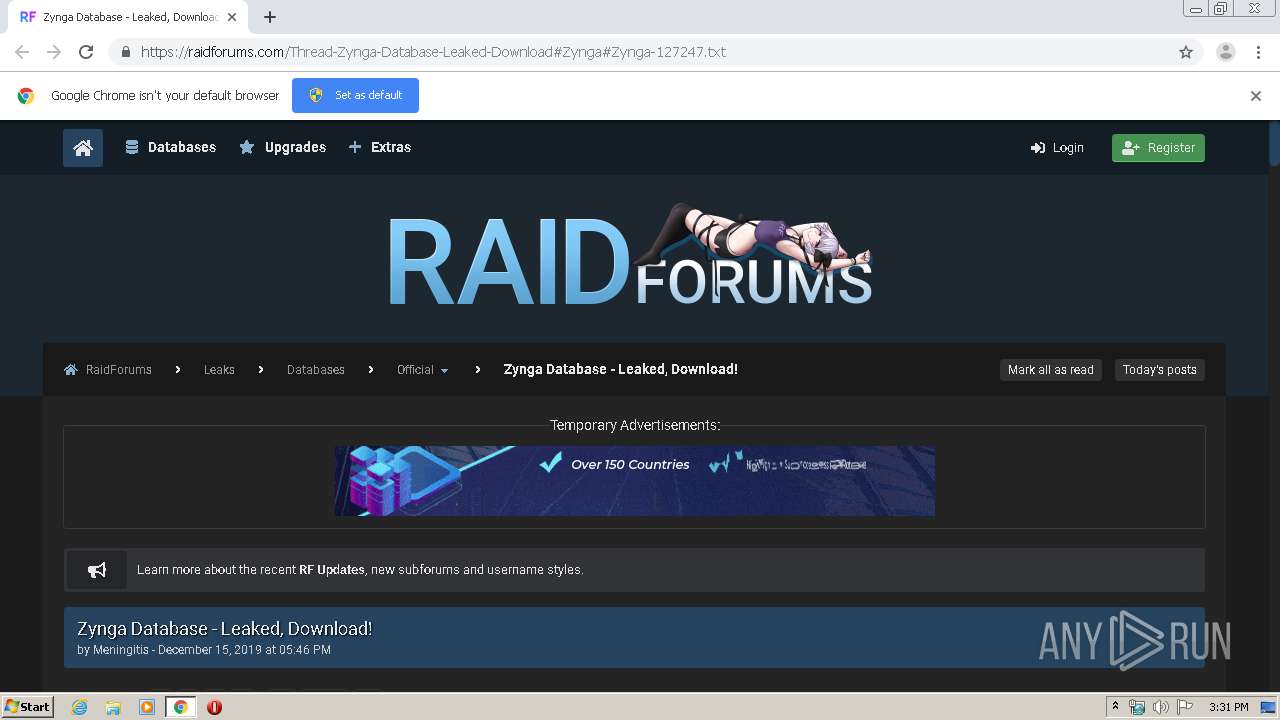Open the Extras navigation menu
This screenshot has height=720, width=1280.
pyautogui.click(x=379, y=147)
